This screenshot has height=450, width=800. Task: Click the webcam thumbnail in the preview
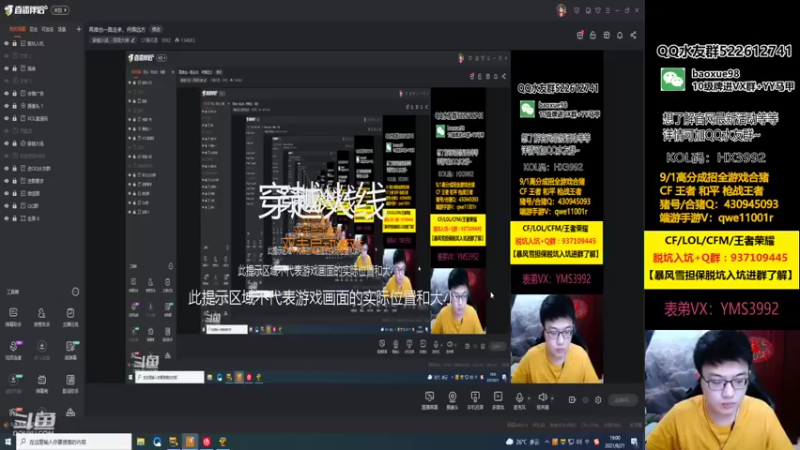click(x=557, y=338)
